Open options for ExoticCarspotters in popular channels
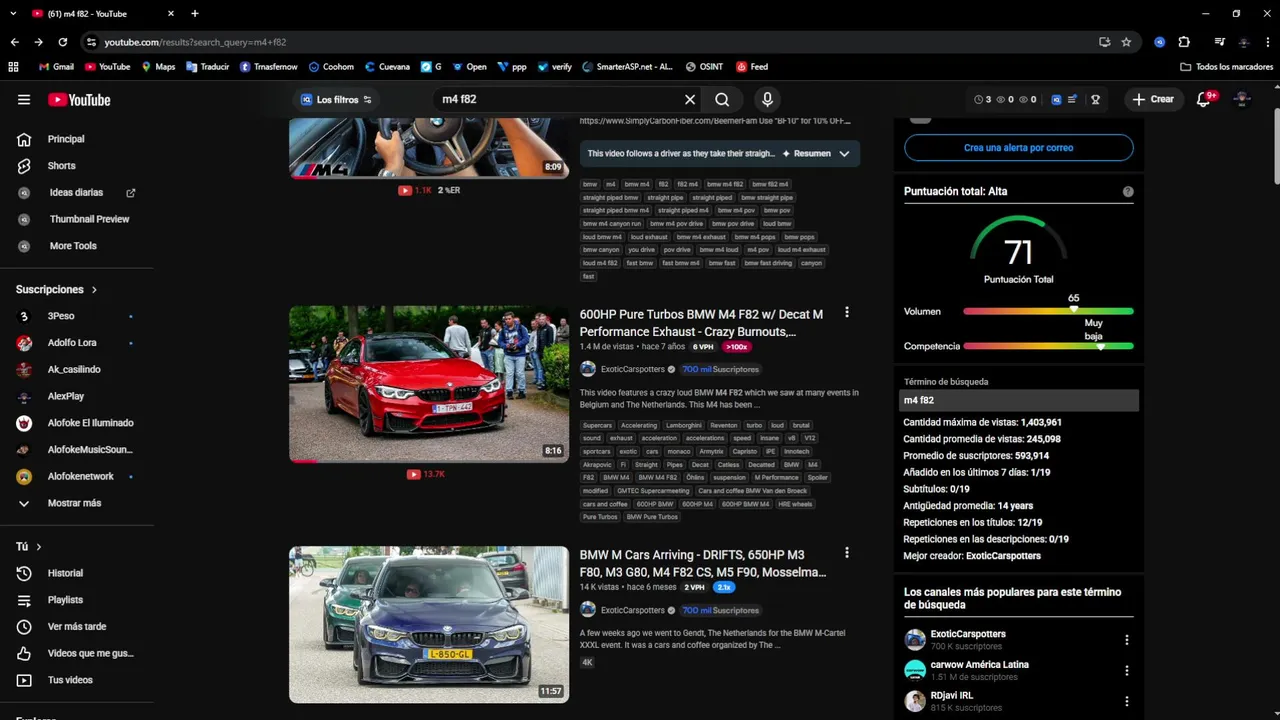The height and width of the screenshot is (720, 1280). coord(1127,640)
